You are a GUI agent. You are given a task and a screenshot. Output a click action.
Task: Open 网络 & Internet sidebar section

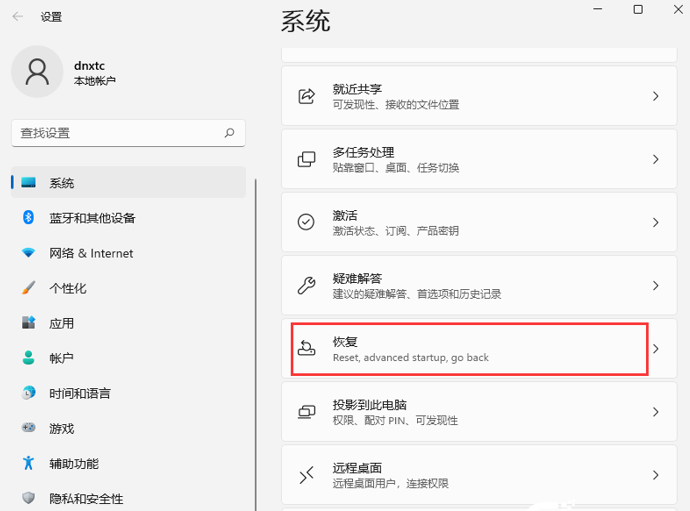pos(91,253)
